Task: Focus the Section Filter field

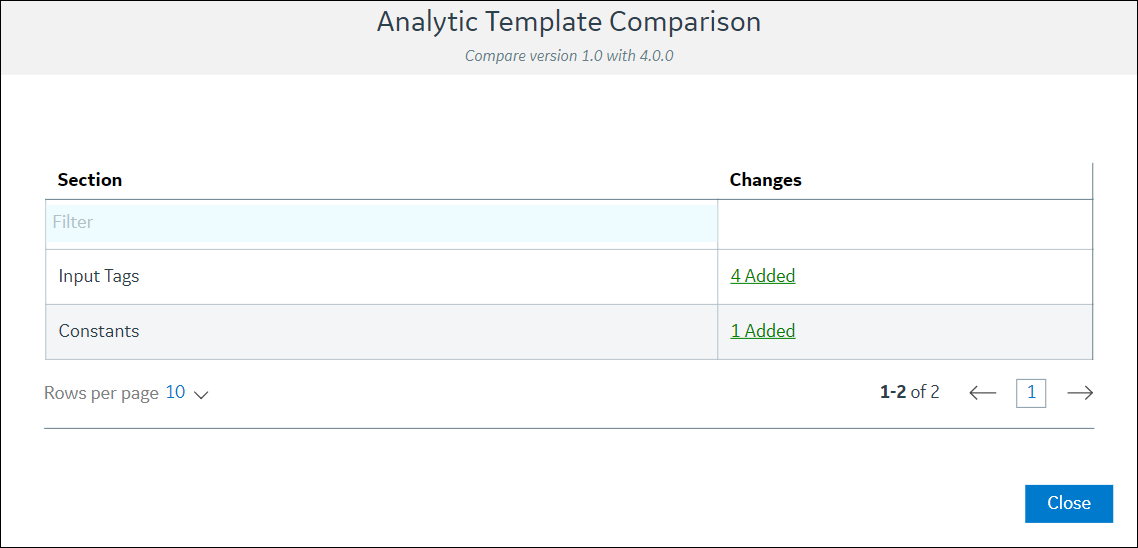Action: coord(382,223)
